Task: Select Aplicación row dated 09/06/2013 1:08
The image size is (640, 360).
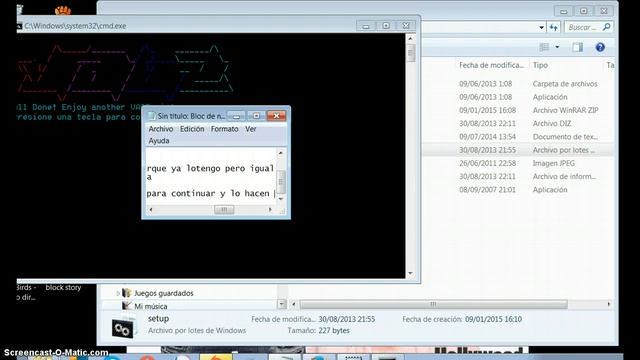Action: 518,97
